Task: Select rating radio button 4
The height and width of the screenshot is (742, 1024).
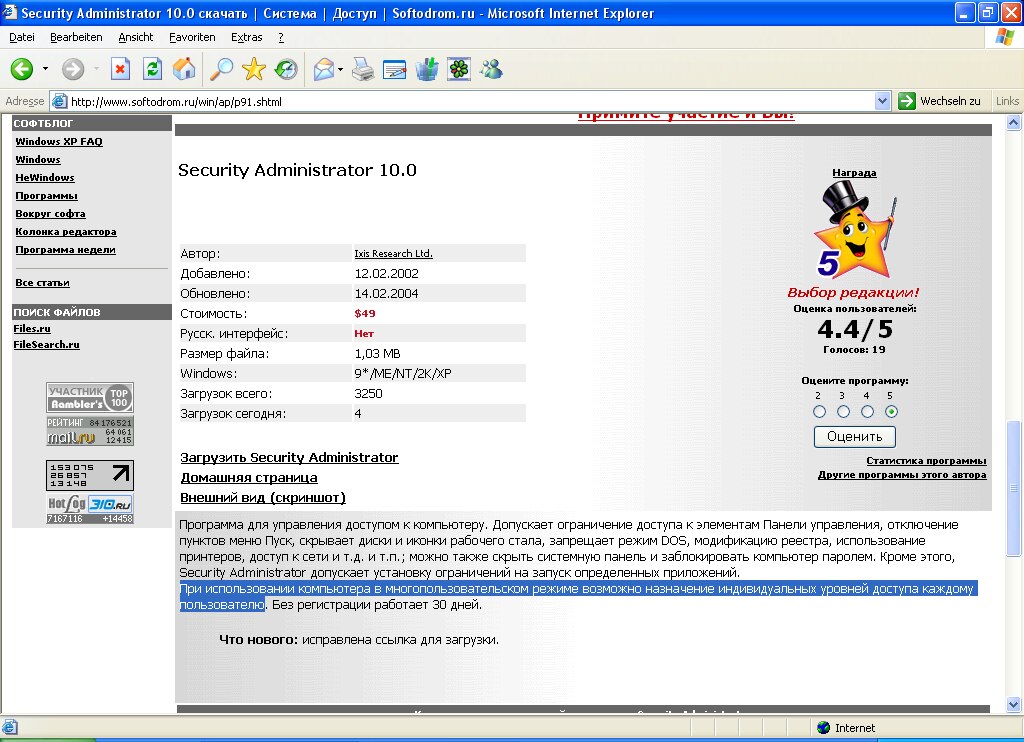Action: [x=867, y=411]
